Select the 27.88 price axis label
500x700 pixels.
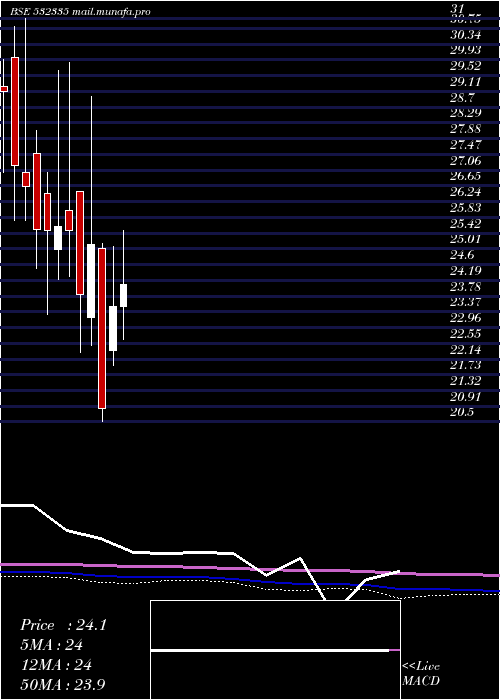(465, 129)
